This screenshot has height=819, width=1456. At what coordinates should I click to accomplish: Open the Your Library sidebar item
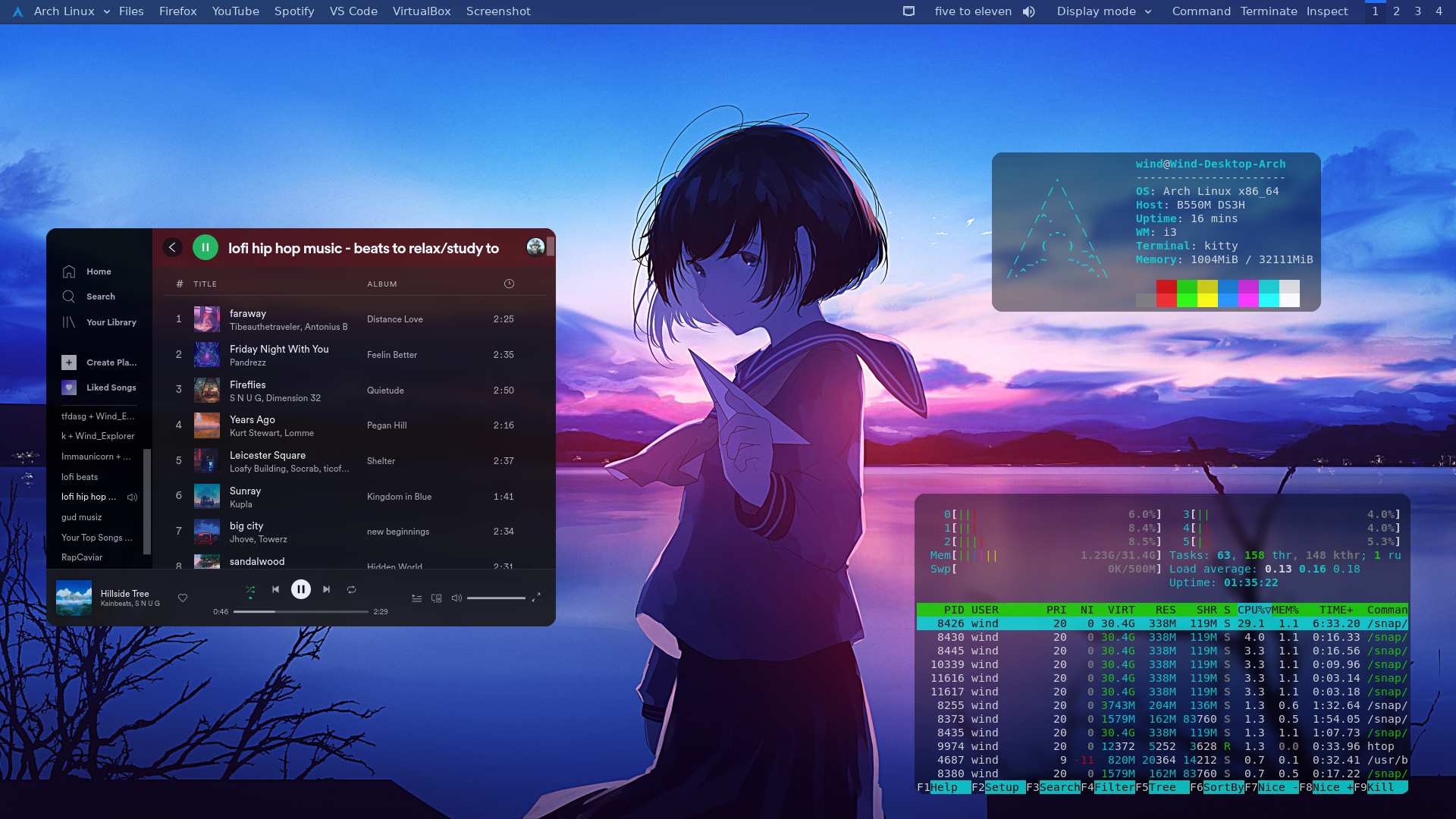pos(111,322)
